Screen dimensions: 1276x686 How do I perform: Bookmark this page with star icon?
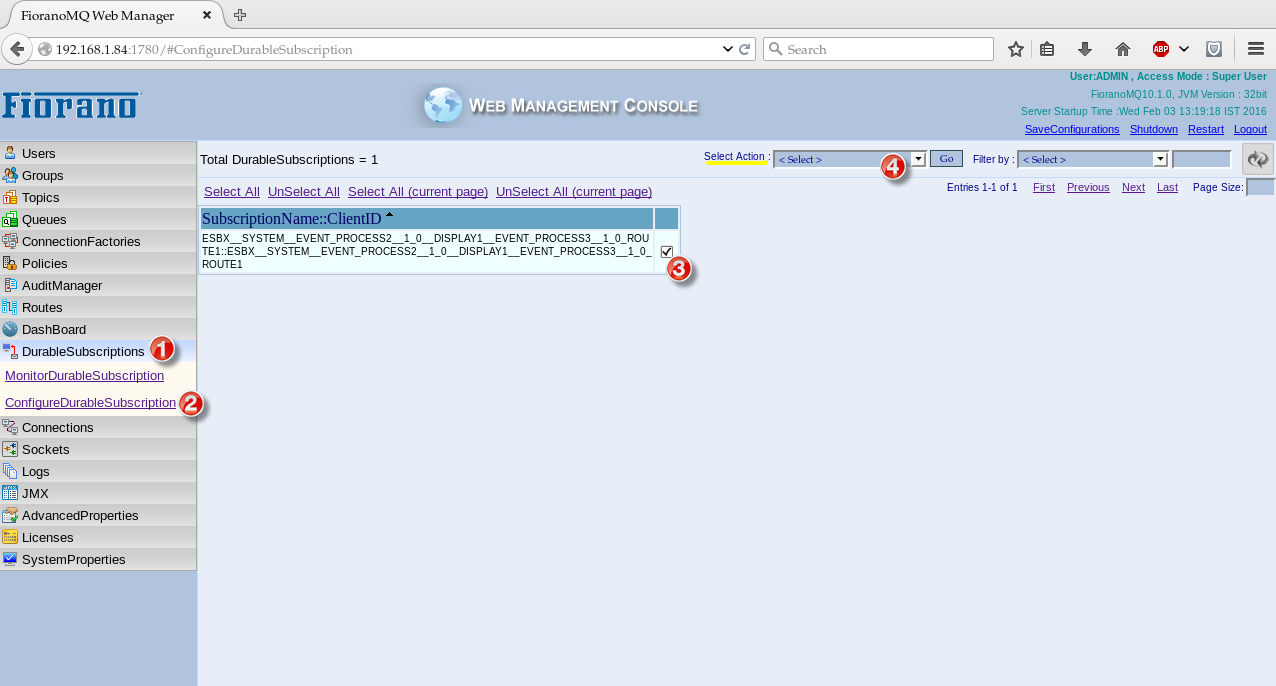(x=1016, y=49)
